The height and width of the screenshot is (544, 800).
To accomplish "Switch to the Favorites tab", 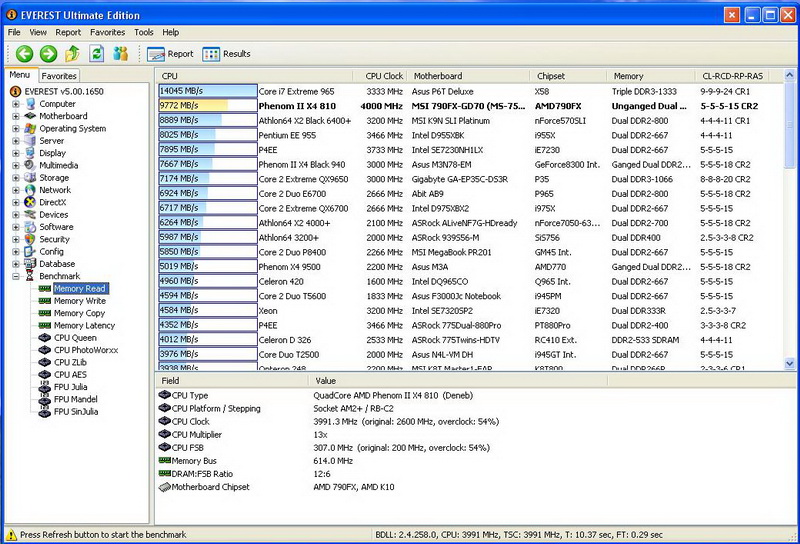I will [x=59, y=76].
